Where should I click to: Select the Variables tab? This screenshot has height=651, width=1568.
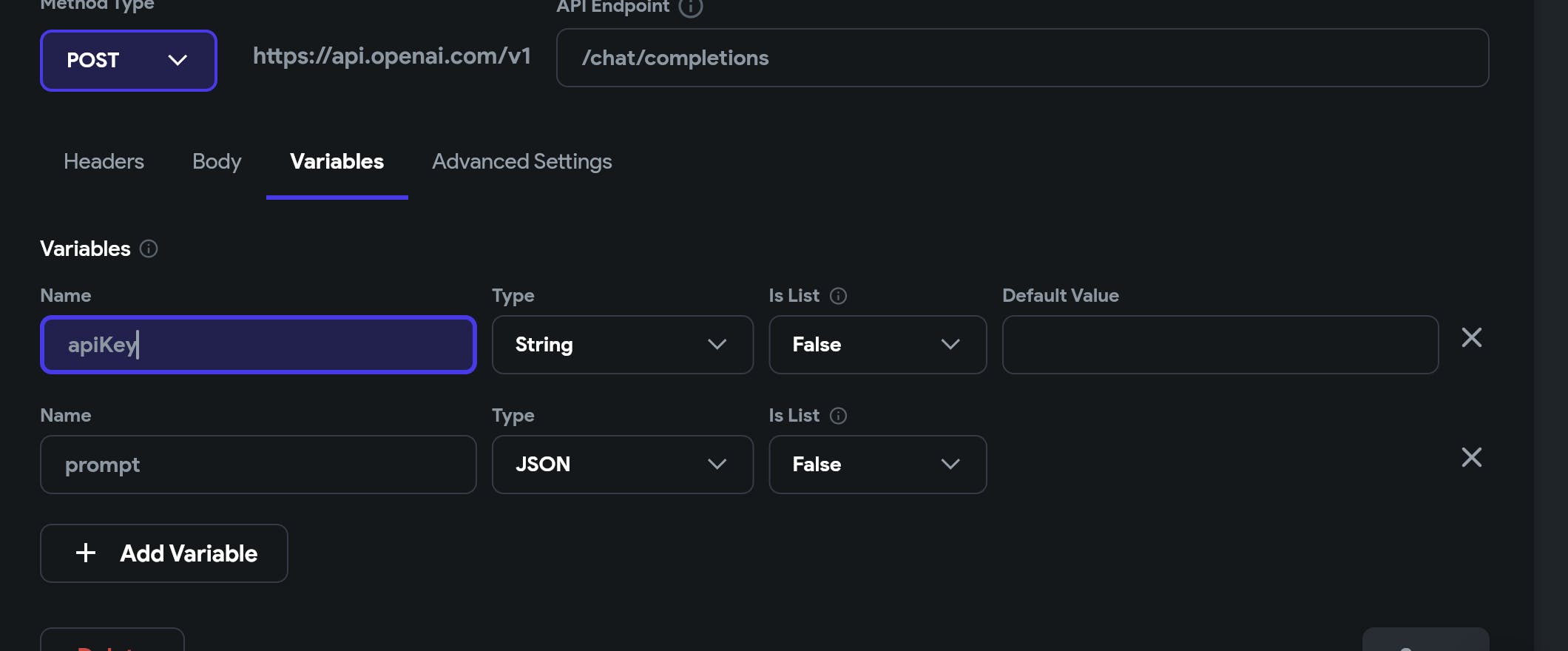tap(337, 161)
